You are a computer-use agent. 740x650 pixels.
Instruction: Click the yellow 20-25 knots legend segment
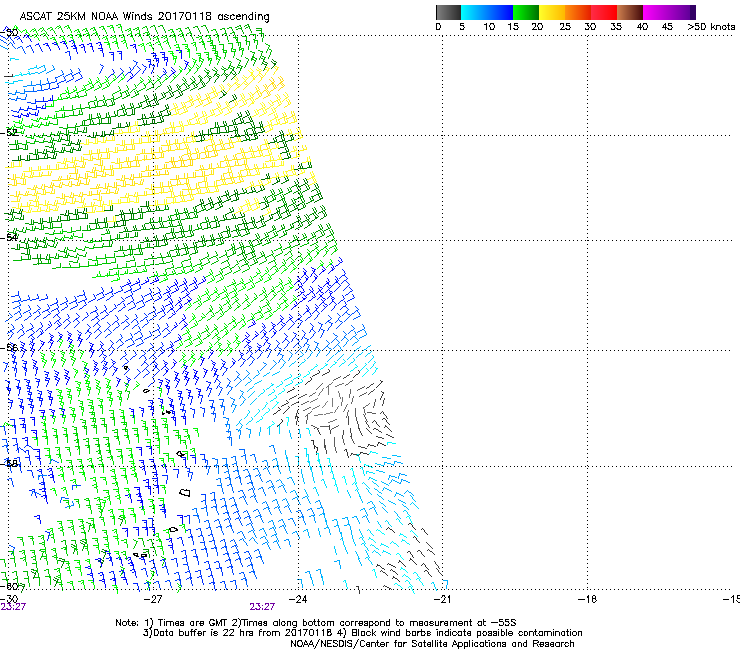[x=552, y=12]
